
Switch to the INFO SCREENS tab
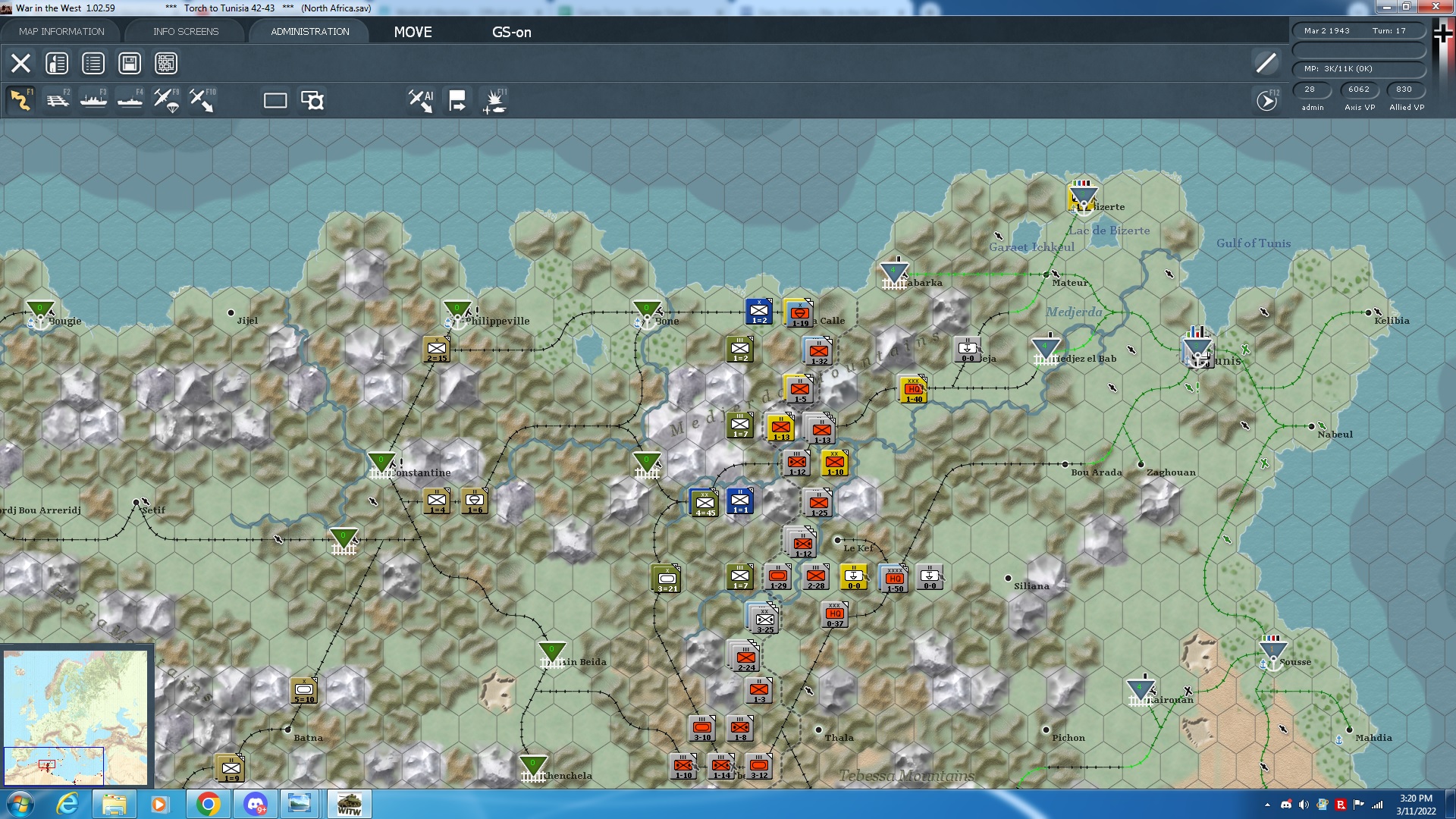tap(186, 31)
